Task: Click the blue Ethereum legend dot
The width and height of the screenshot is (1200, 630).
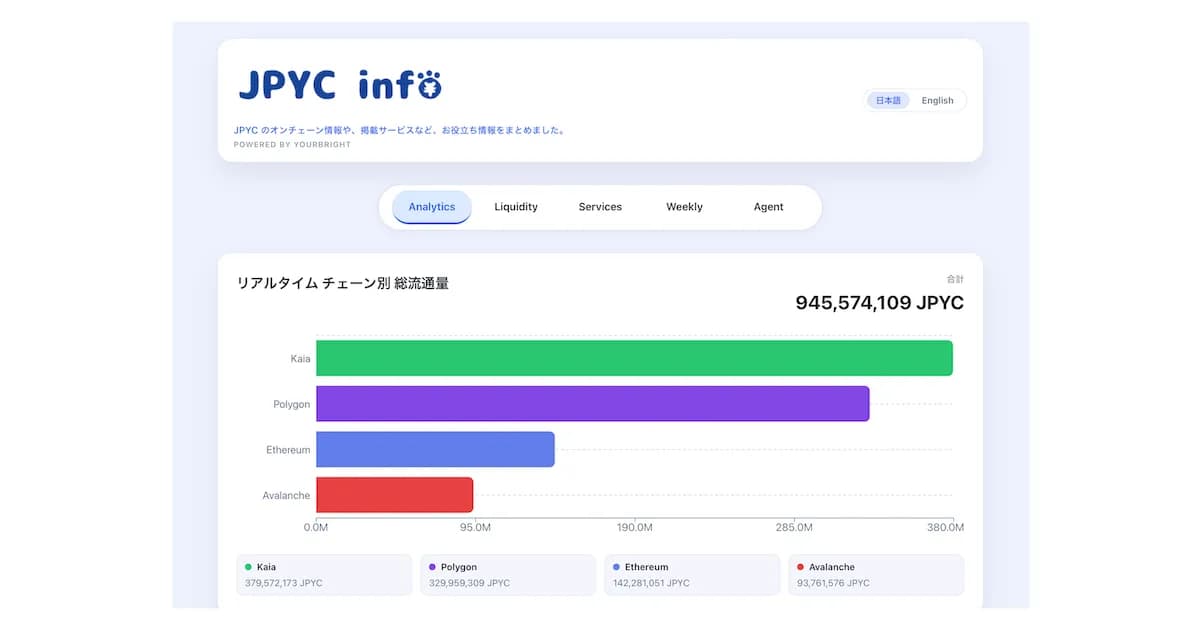Action: point(617,567)
